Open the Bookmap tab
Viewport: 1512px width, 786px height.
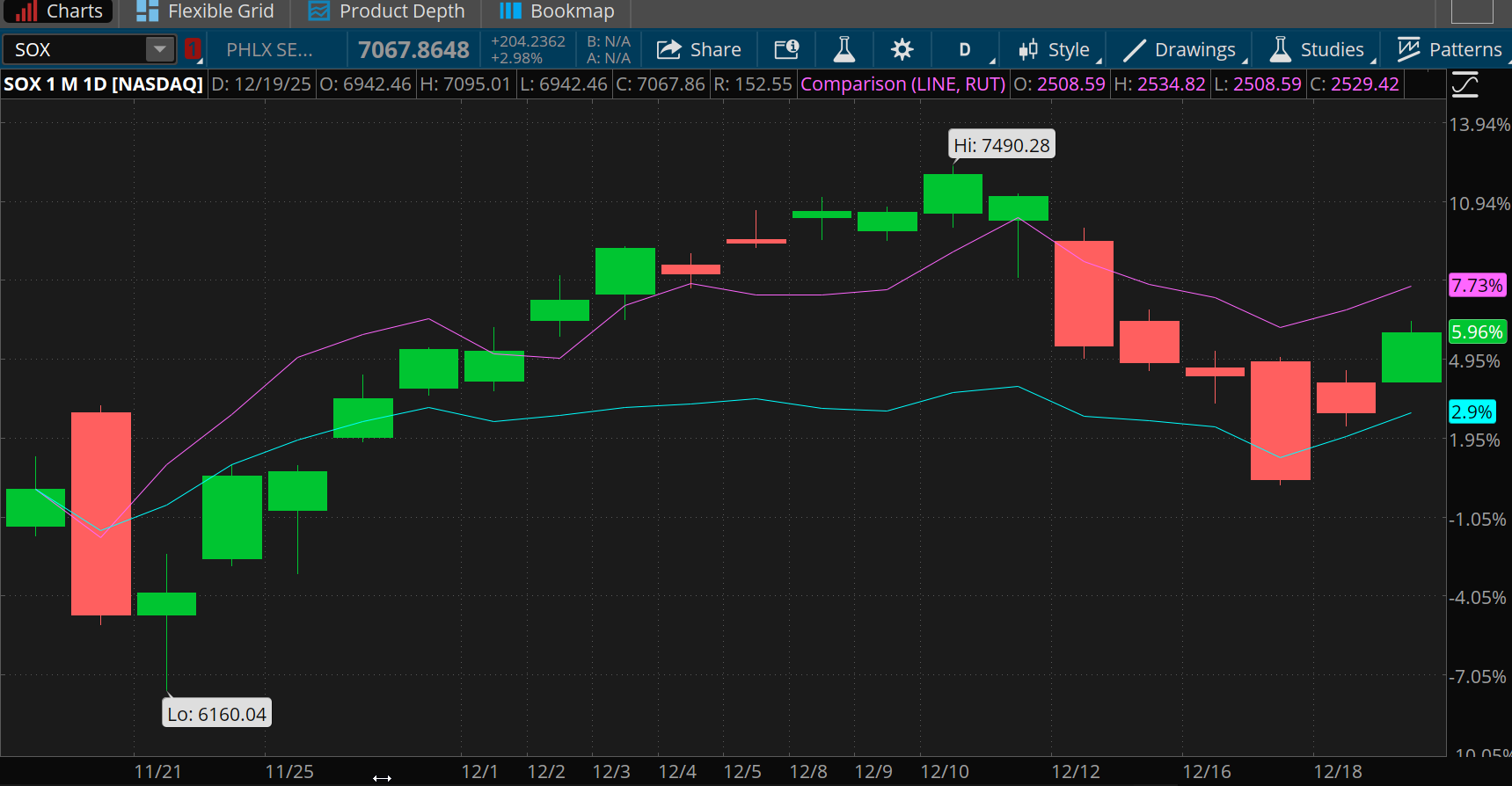pos(557,11)
